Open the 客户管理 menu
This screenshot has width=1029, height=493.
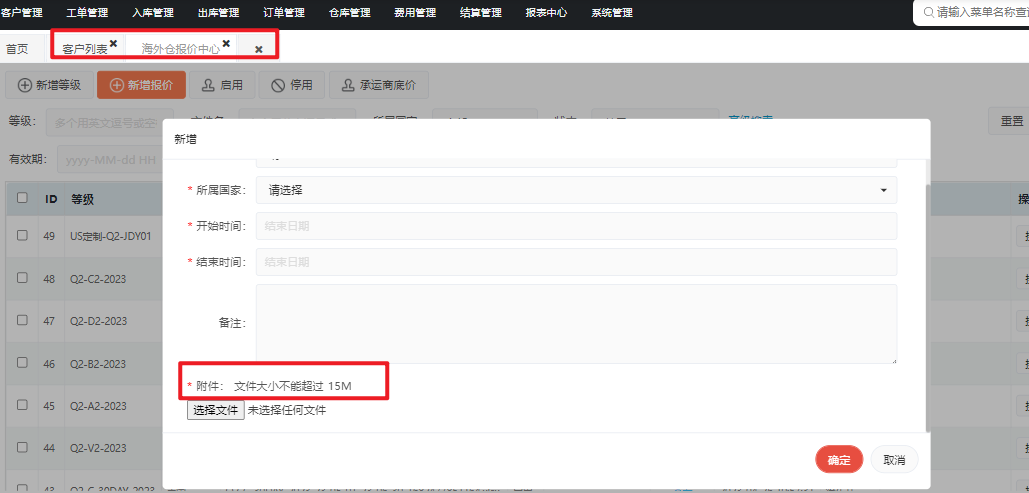(x=22, y=12)
